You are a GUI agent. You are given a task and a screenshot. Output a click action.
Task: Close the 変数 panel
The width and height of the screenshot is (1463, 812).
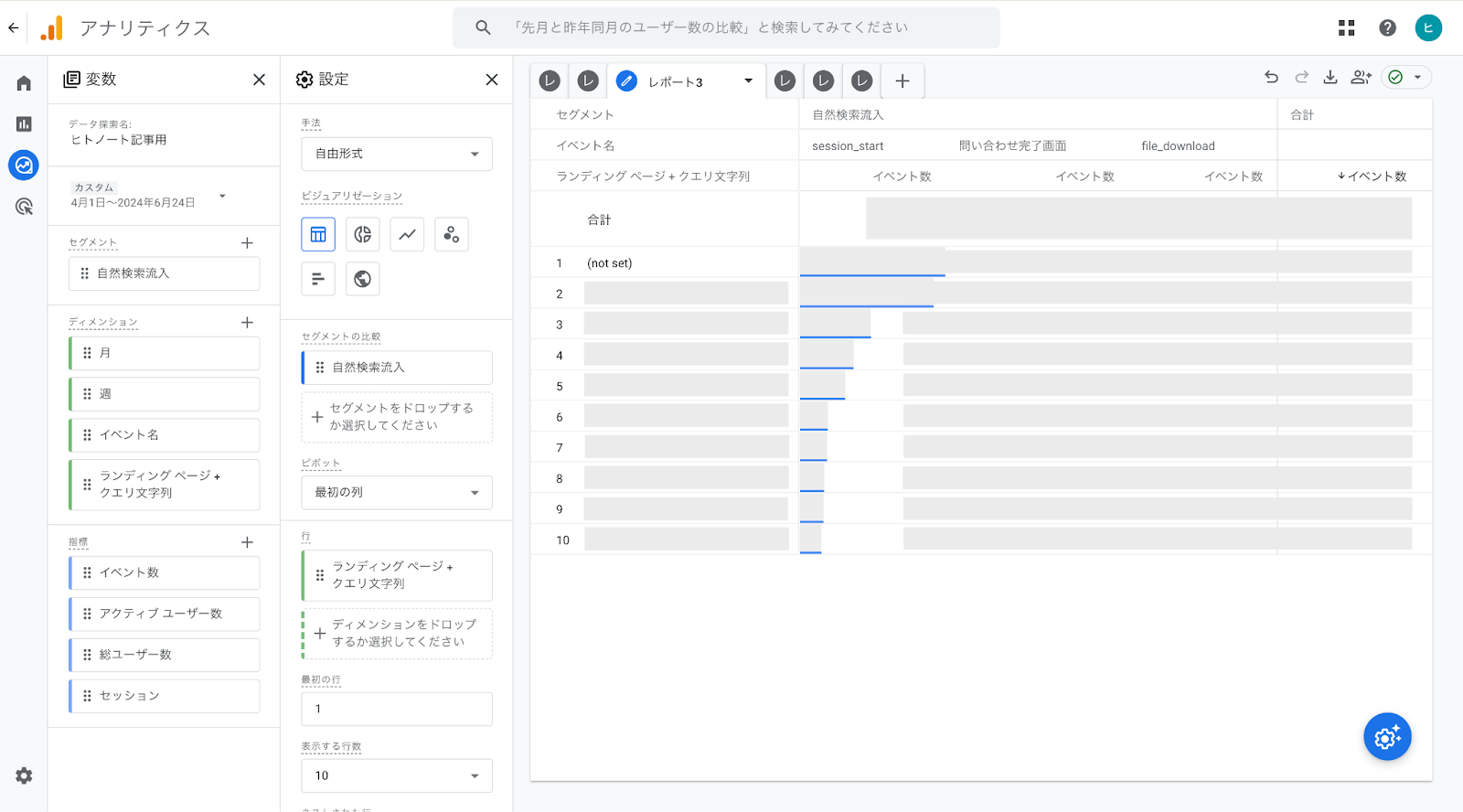(259, 80)
